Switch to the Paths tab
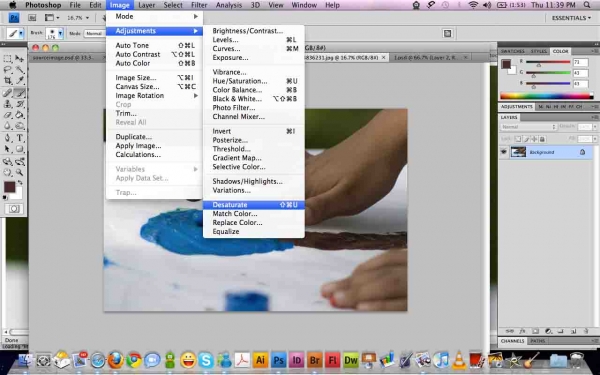The height and width of the screenshot is (375, 600). [x=538, y=341]
